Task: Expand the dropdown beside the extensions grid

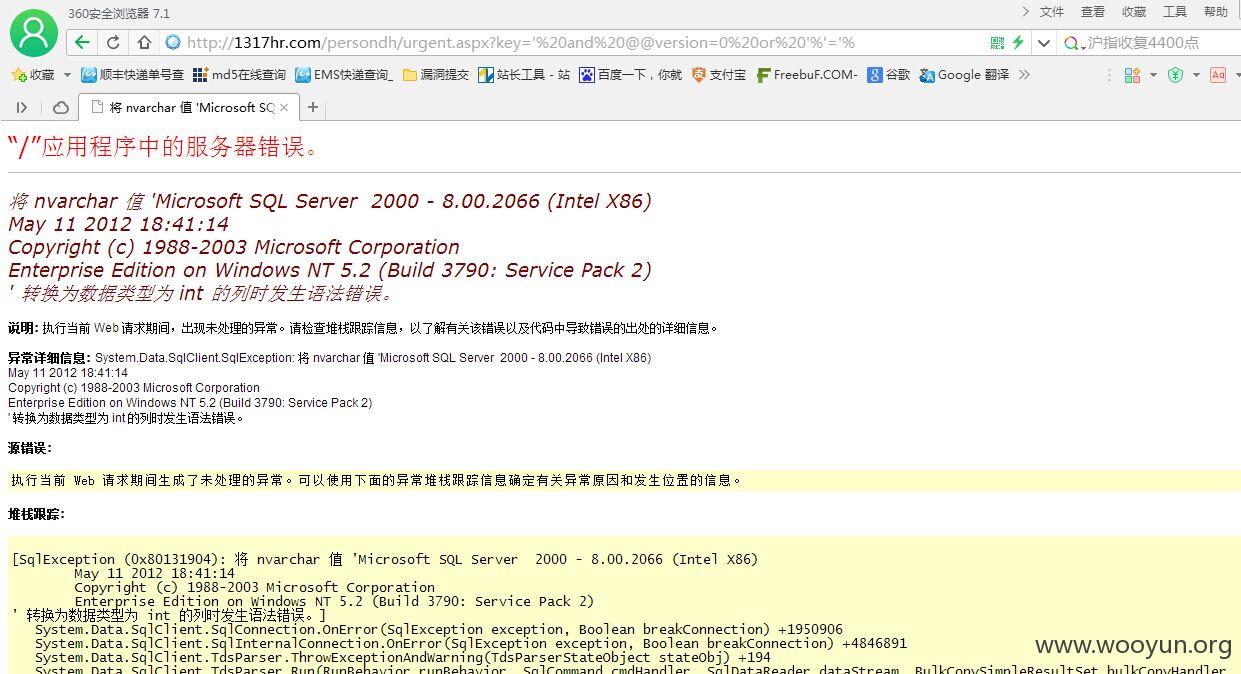Action: [x=1153, y=75]
